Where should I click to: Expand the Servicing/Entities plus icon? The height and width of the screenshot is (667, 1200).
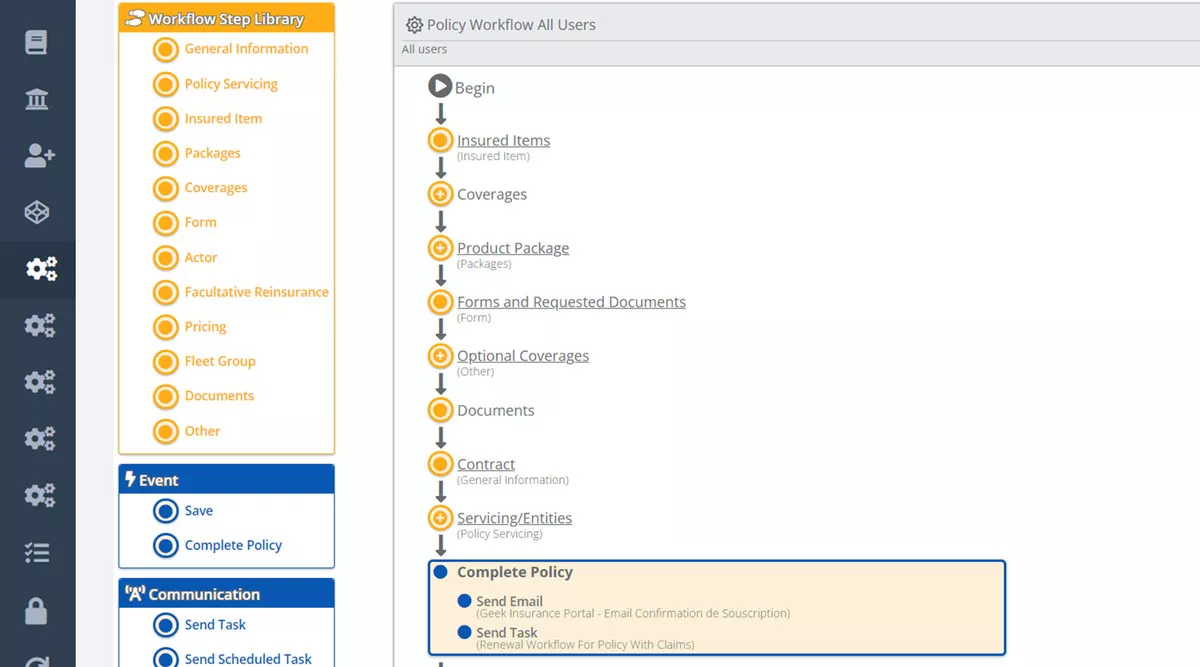[x=440, y=518]
